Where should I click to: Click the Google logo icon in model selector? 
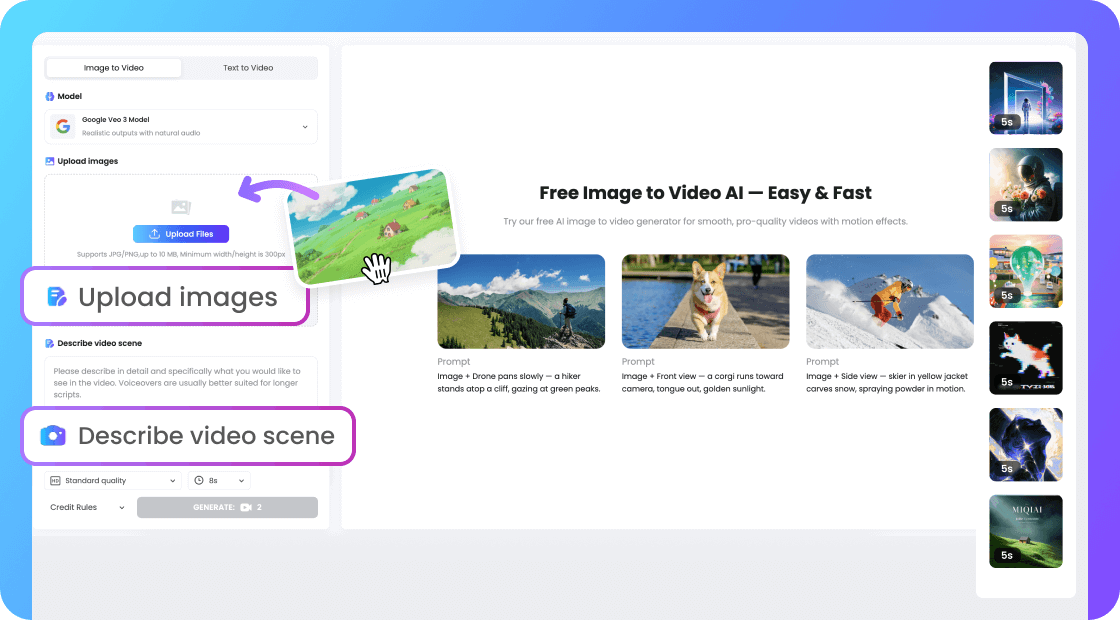64,126
